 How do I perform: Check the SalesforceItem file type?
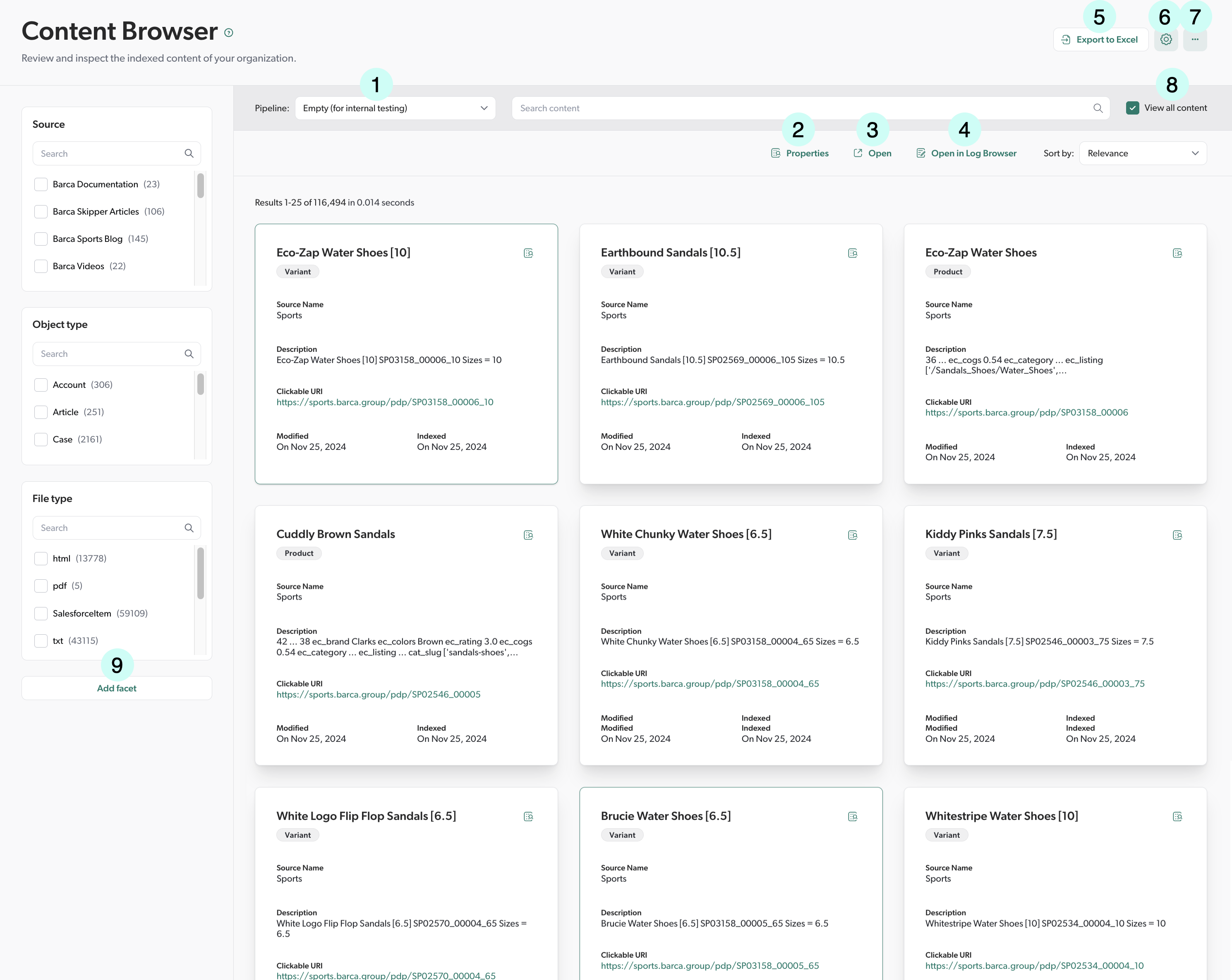tap(41, 613)
